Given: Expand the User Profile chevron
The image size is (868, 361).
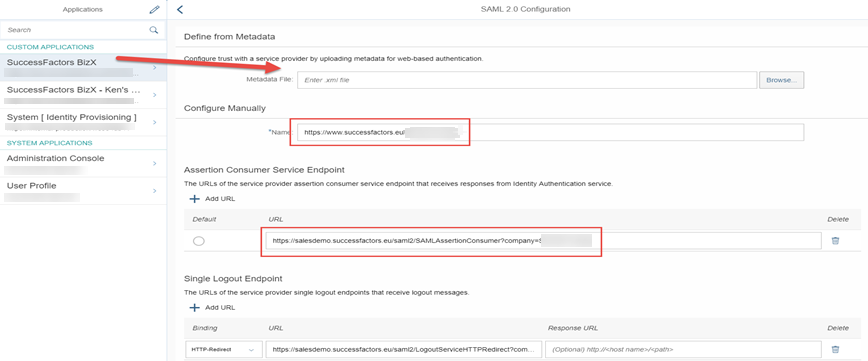Looking at the screenshot, I should click(x=154, y=190).
